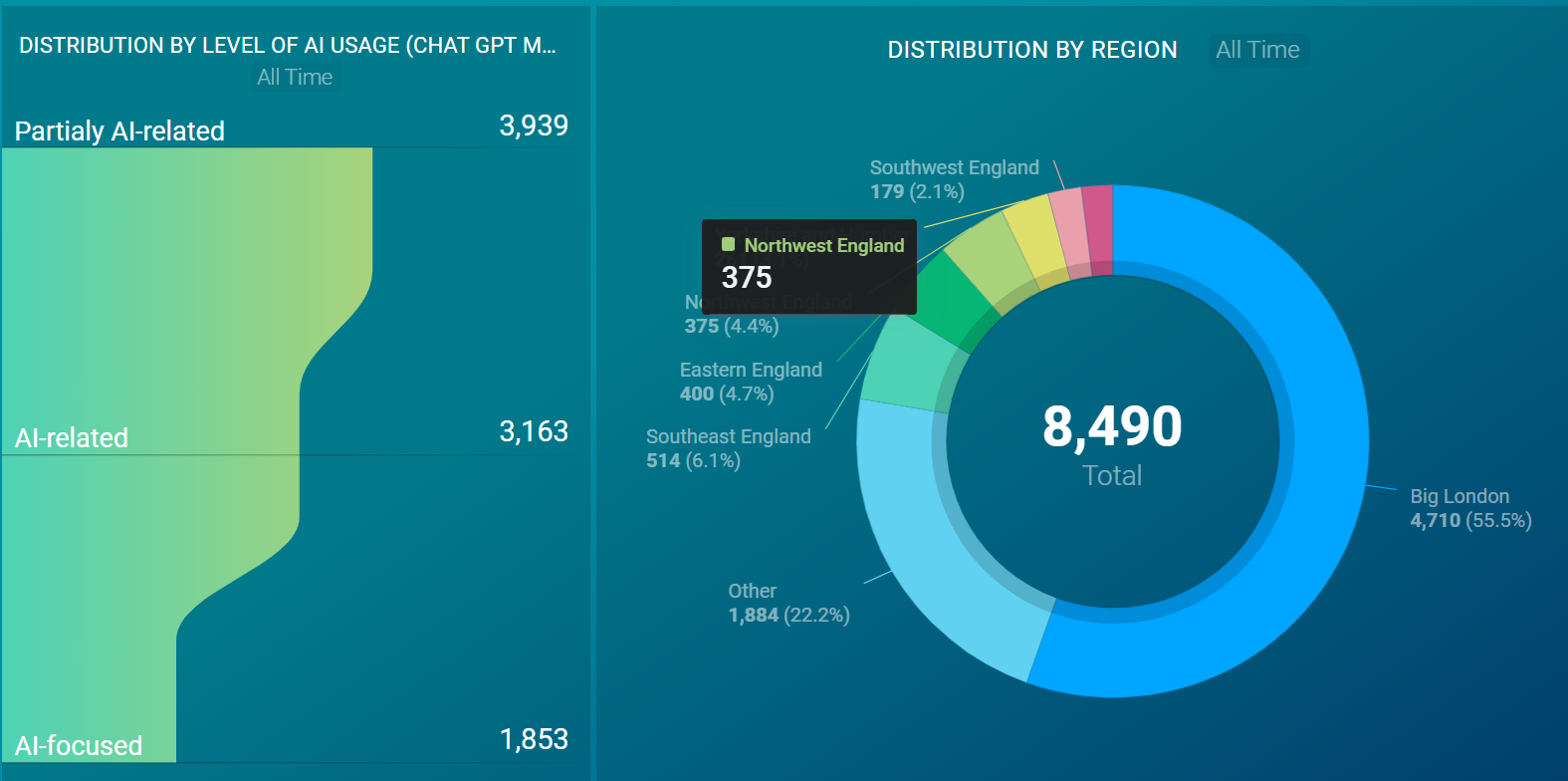Click the Southeast England 514 label

click(728, 448)
